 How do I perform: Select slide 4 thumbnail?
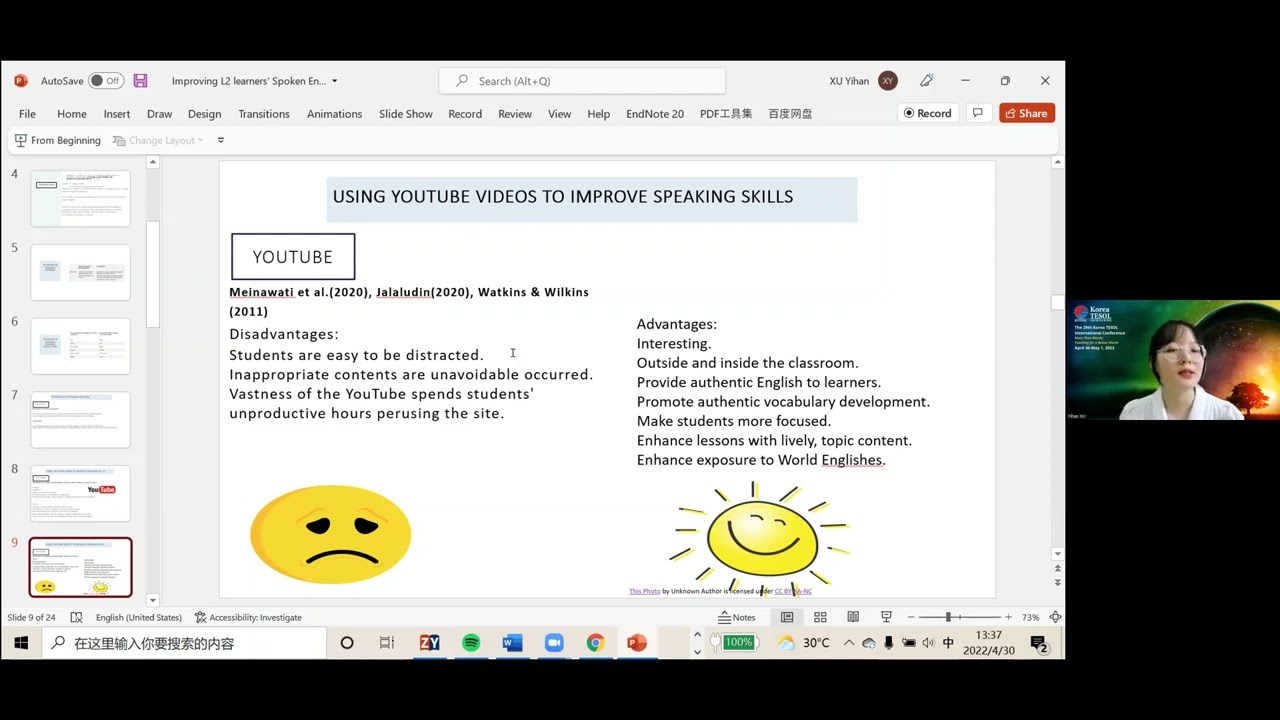(81, 198)
